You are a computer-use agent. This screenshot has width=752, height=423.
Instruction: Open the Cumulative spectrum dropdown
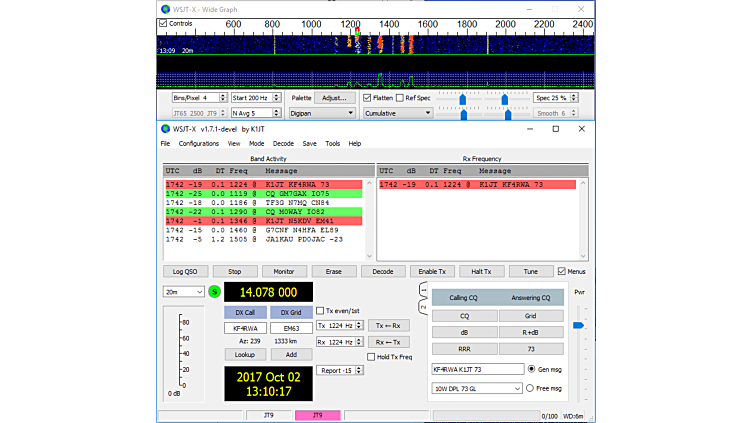398,113
